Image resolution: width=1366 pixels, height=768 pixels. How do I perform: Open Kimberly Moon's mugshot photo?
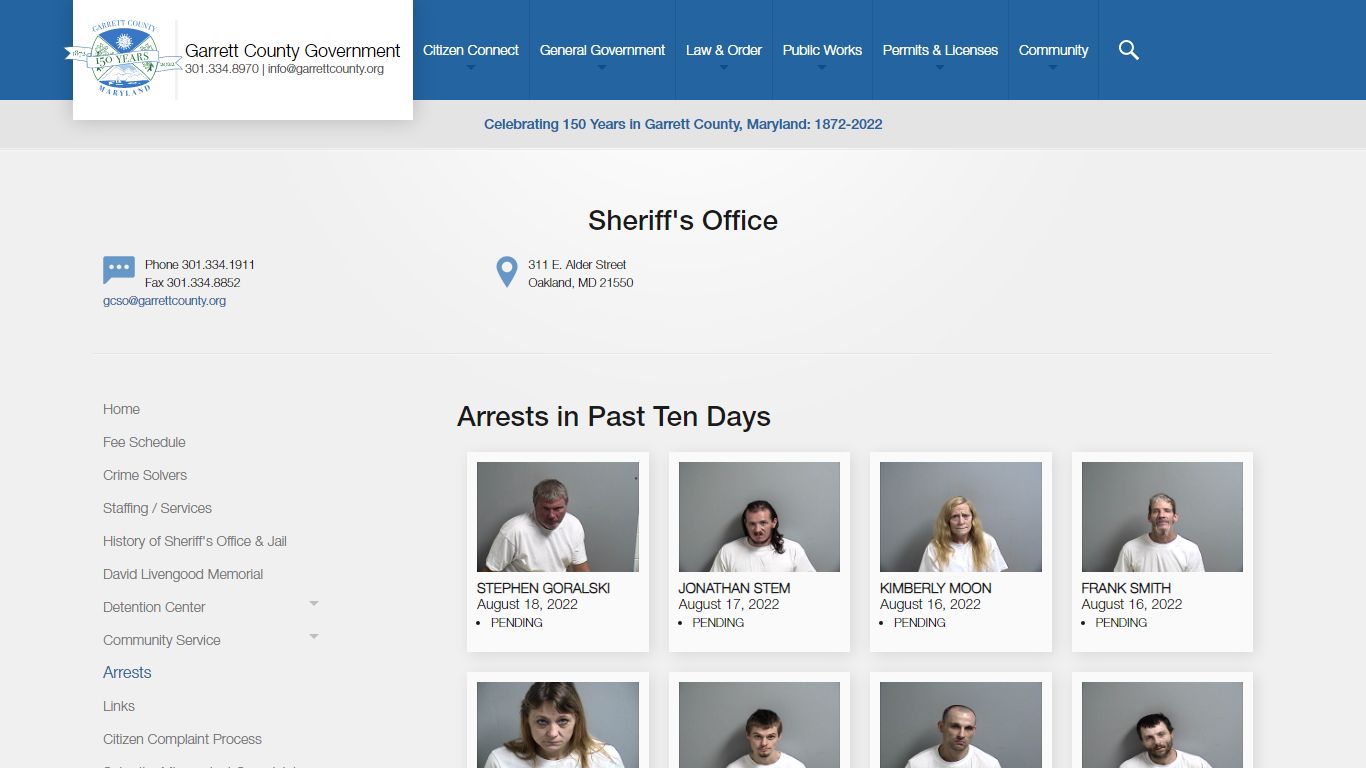961,517
